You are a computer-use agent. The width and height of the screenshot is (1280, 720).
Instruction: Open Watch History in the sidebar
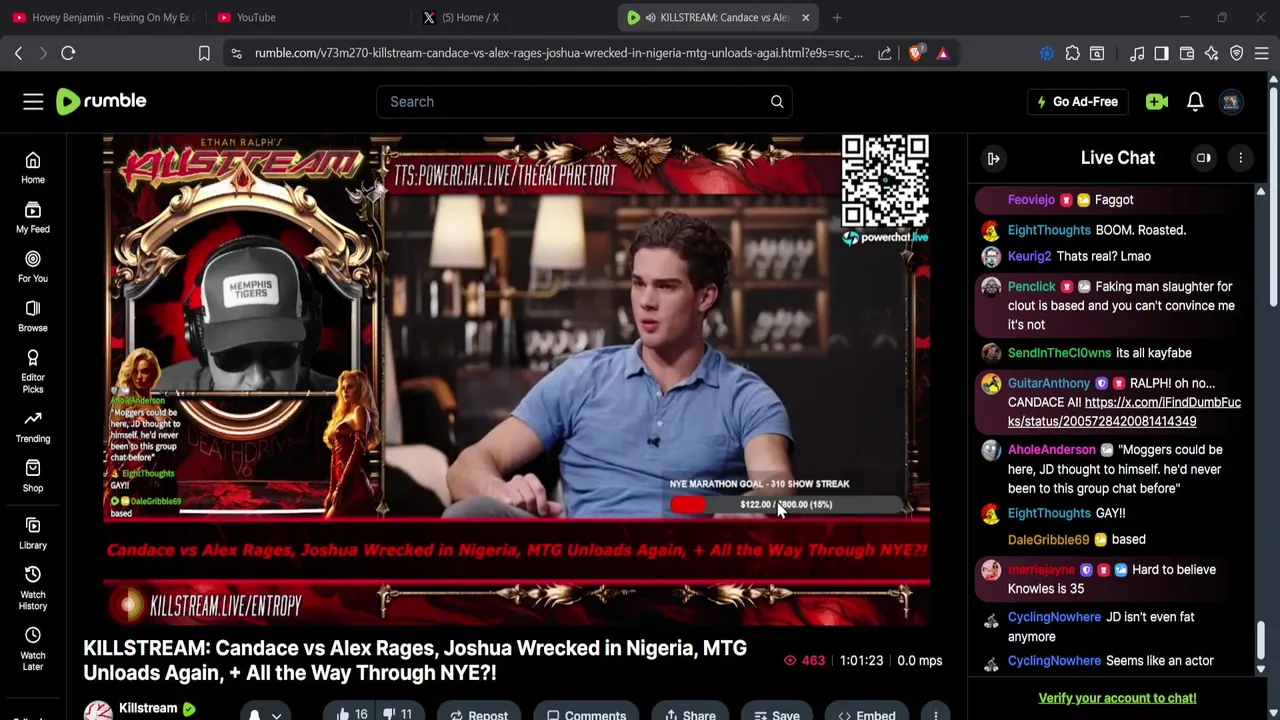(x=33, y=588)
